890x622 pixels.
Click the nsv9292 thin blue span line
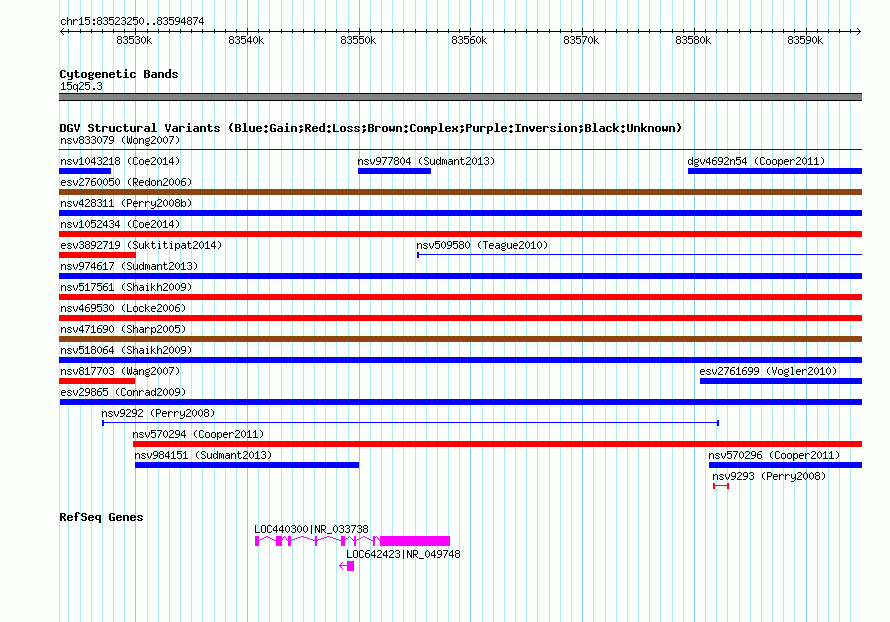410,423
